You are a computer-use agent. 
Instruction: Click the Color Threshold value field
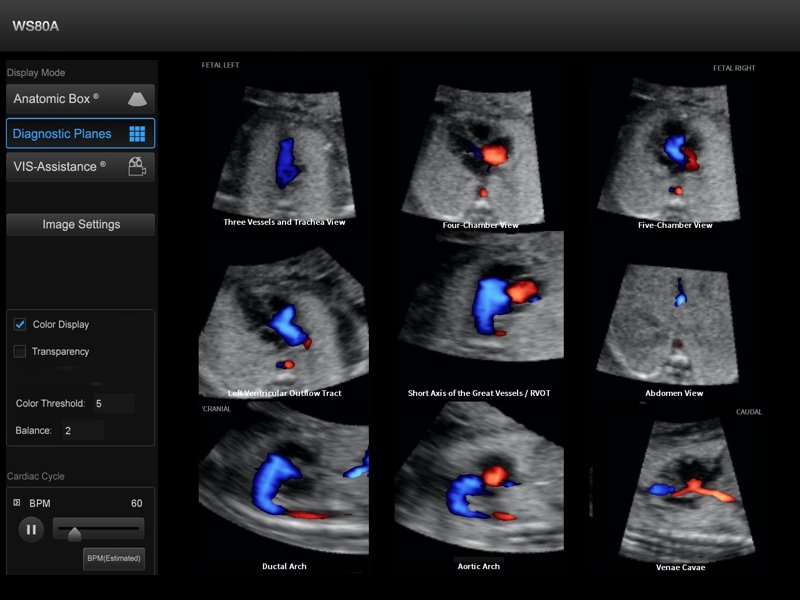tap(112, 404)
